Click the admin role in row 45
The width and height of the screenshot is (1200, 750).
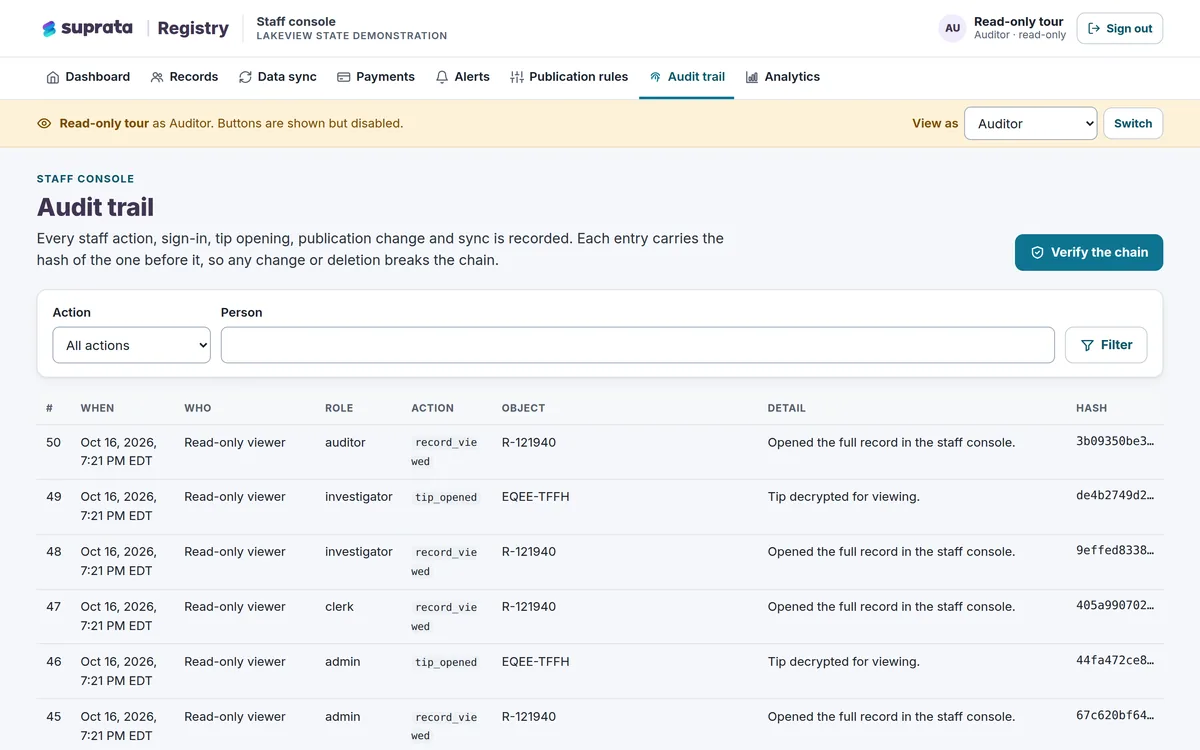[x=343, y=717]
